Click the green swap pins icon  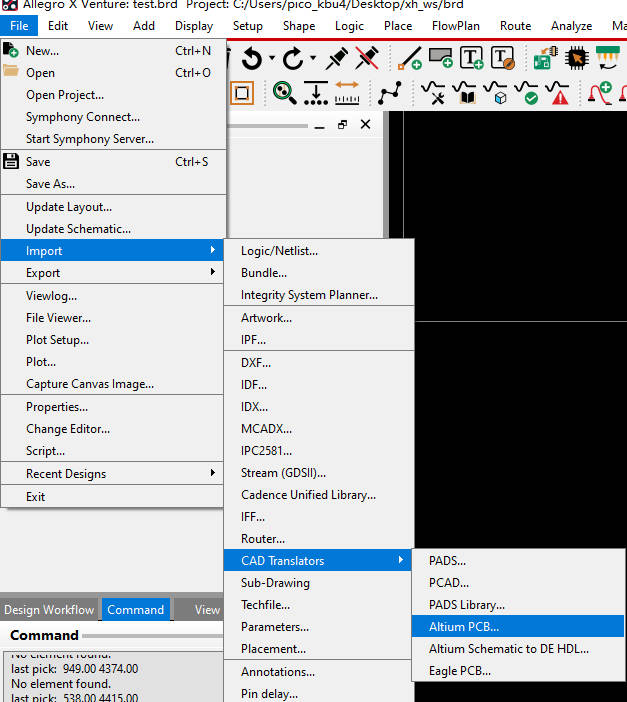point(608,58)
